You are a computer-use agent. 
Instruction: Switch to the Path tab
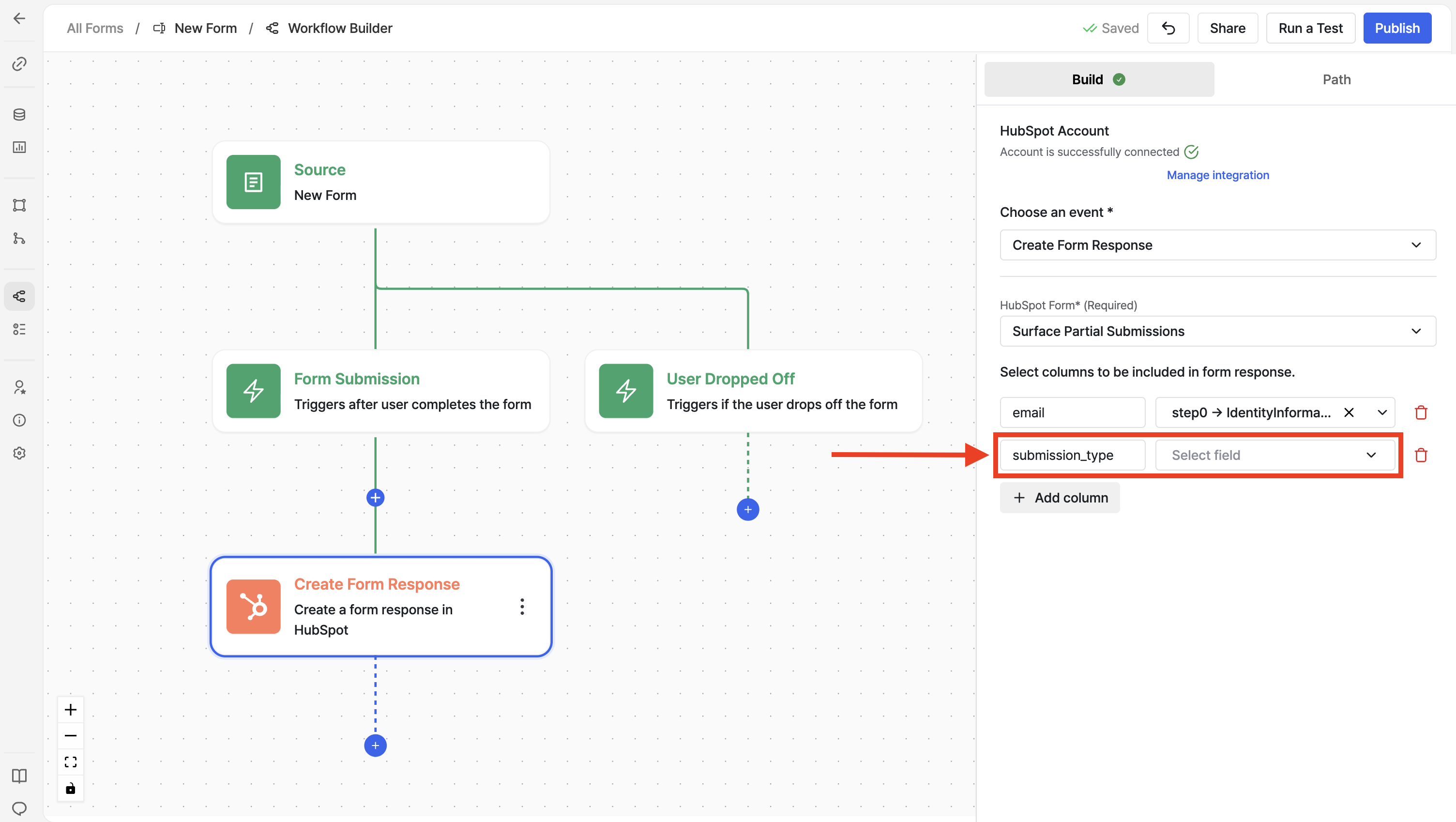tap(1336, 80)
